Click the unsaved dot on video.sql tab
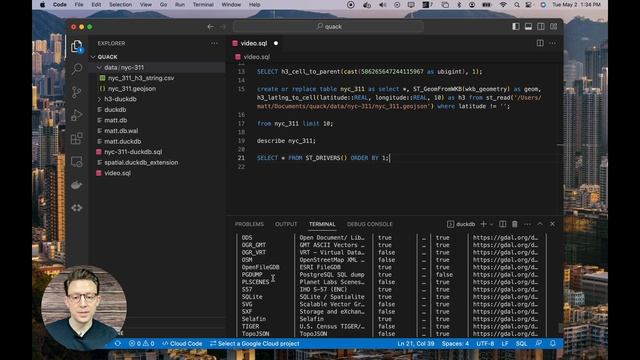Viewport: 640px width, 360px height. pyautogui.click(x=276, y=43)
